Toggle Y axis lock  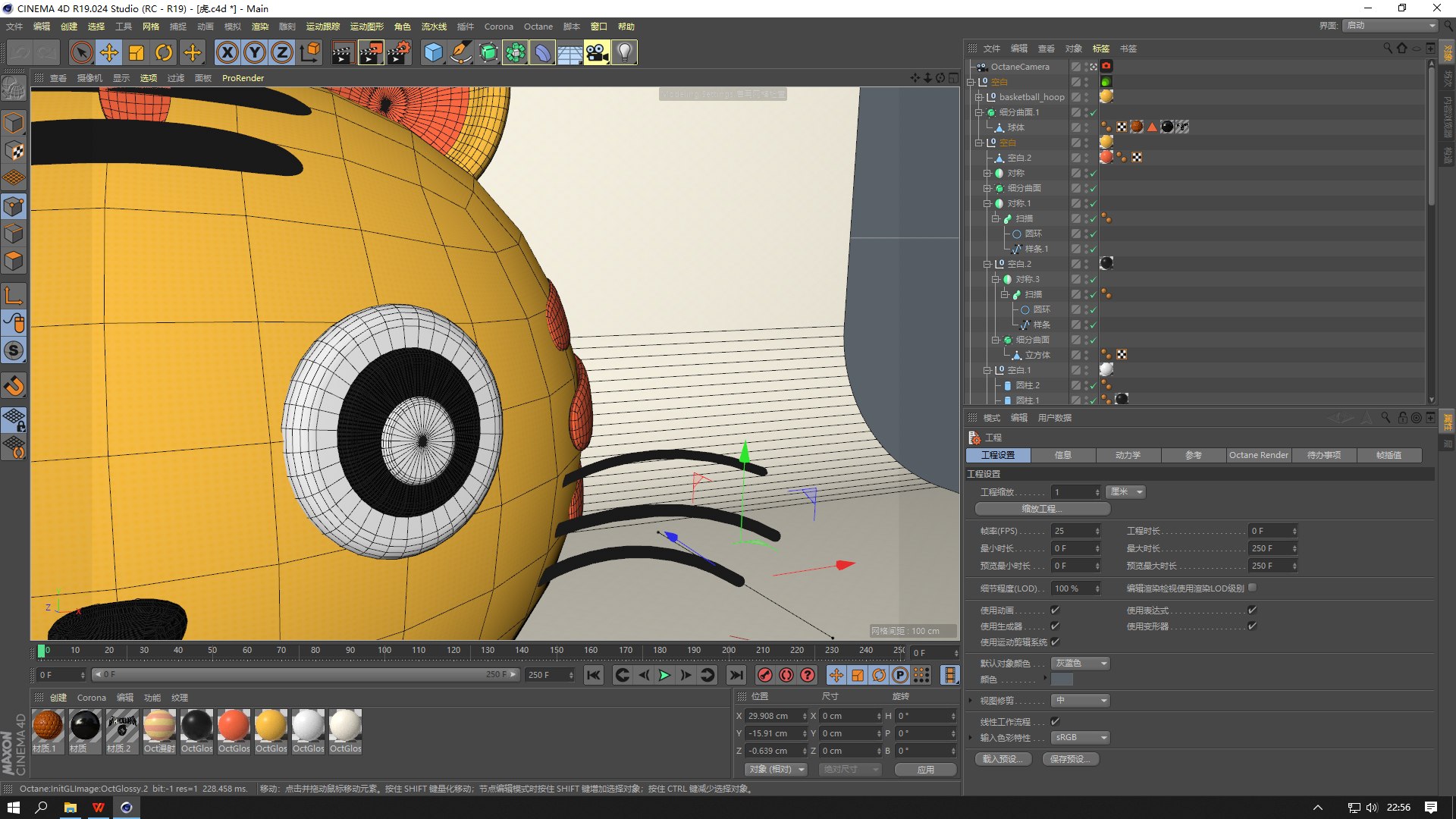tap(255, 53)
